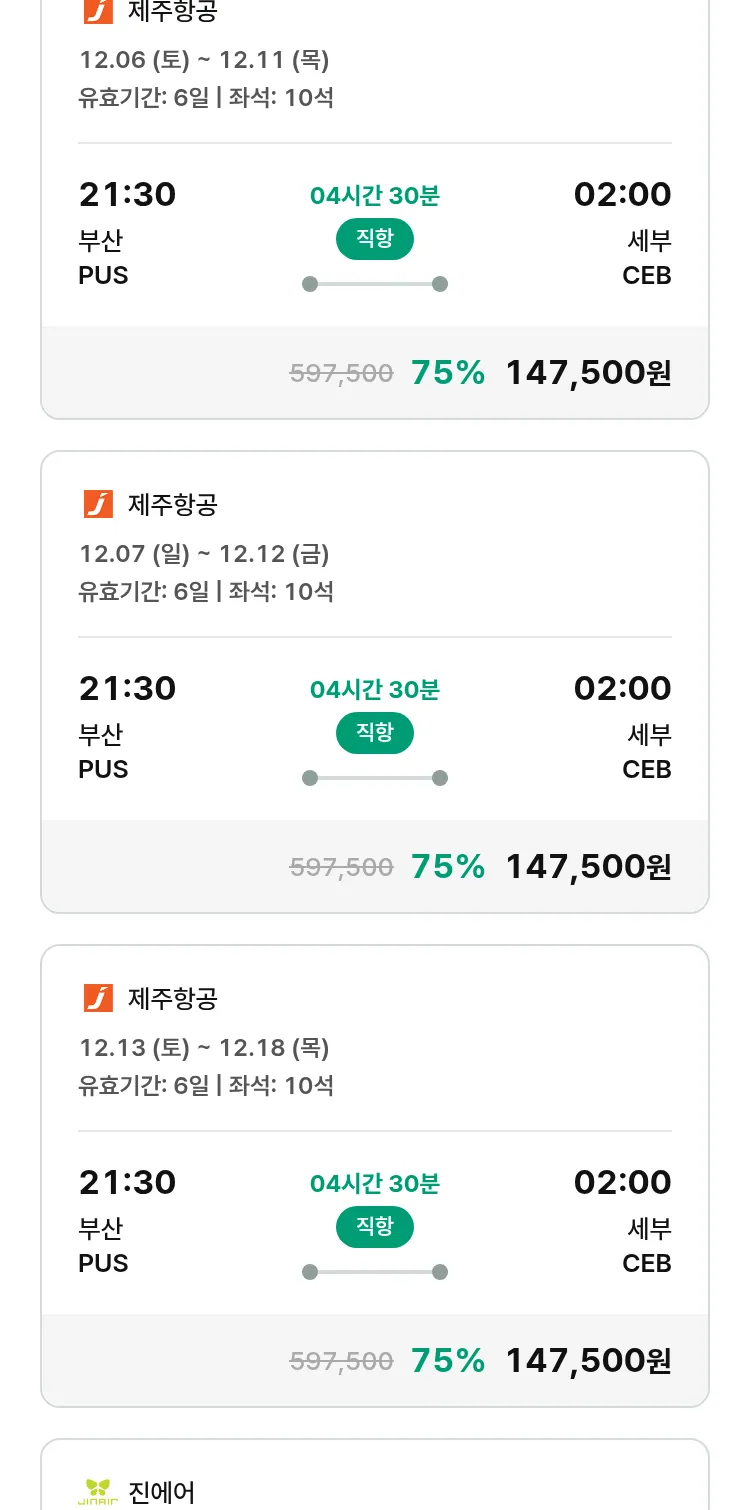
Task: Select the 147,500원 price on the 12.07 flight
Action: pos(588,867)
